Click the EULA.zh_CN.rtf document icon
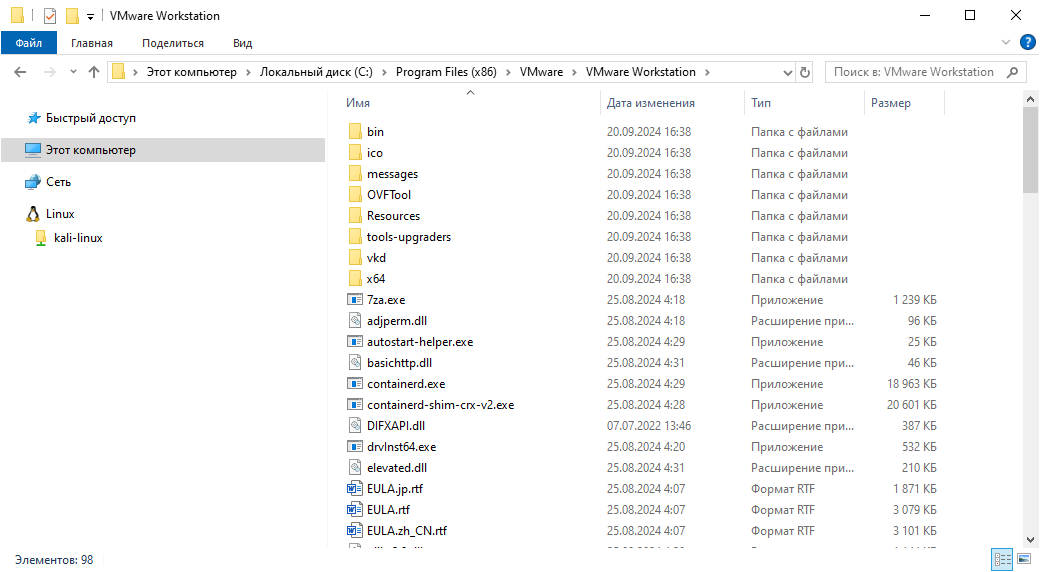 pyautogui.click(x=355, y=531)
